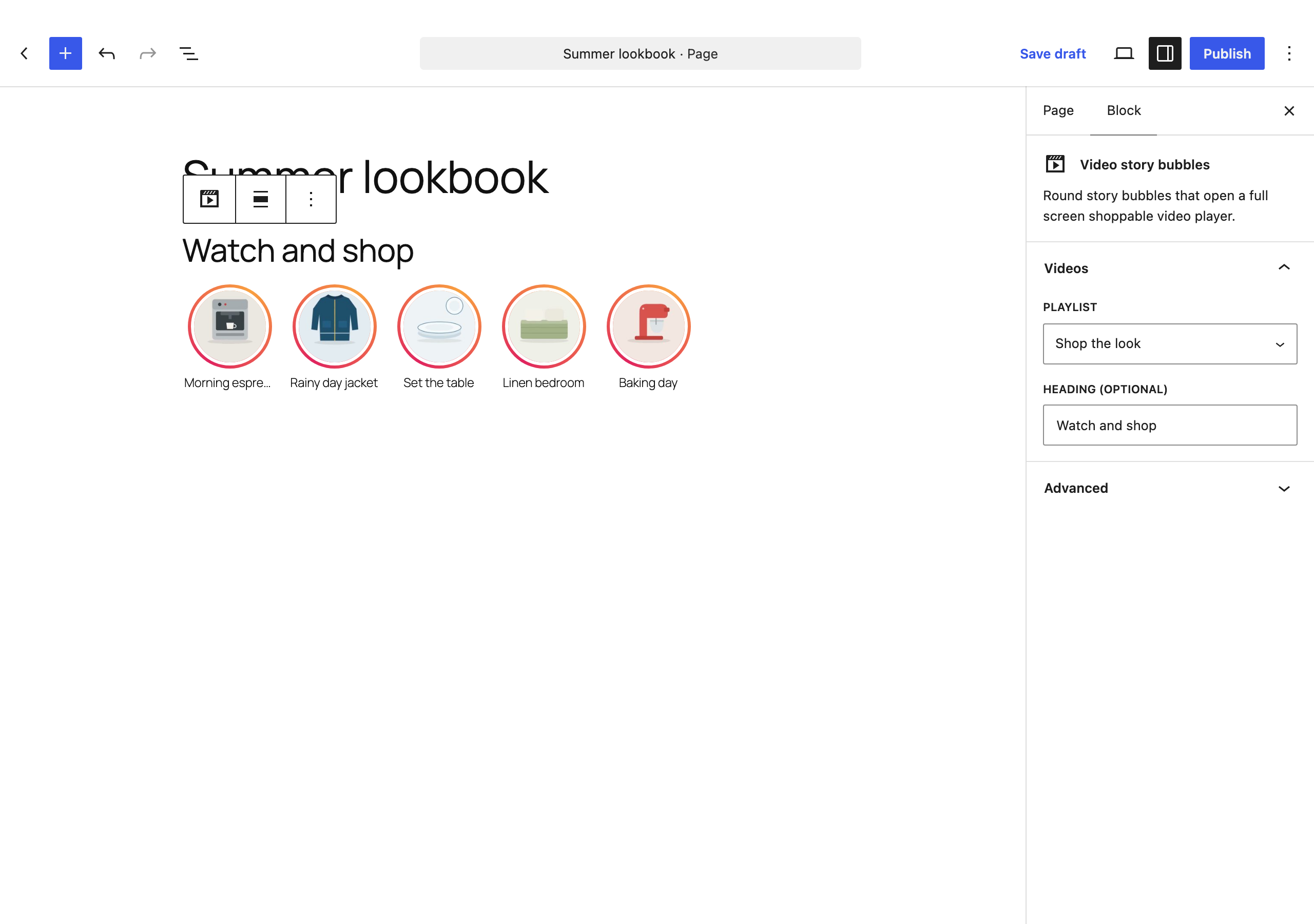Click the Set the table caption

(438, 382)
